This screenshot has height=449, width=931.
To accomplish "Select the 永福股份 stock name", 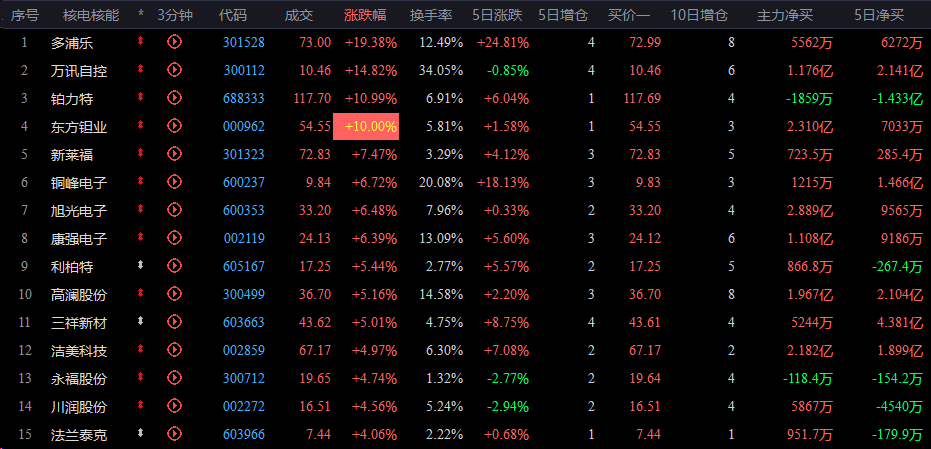I will (79, 378).
